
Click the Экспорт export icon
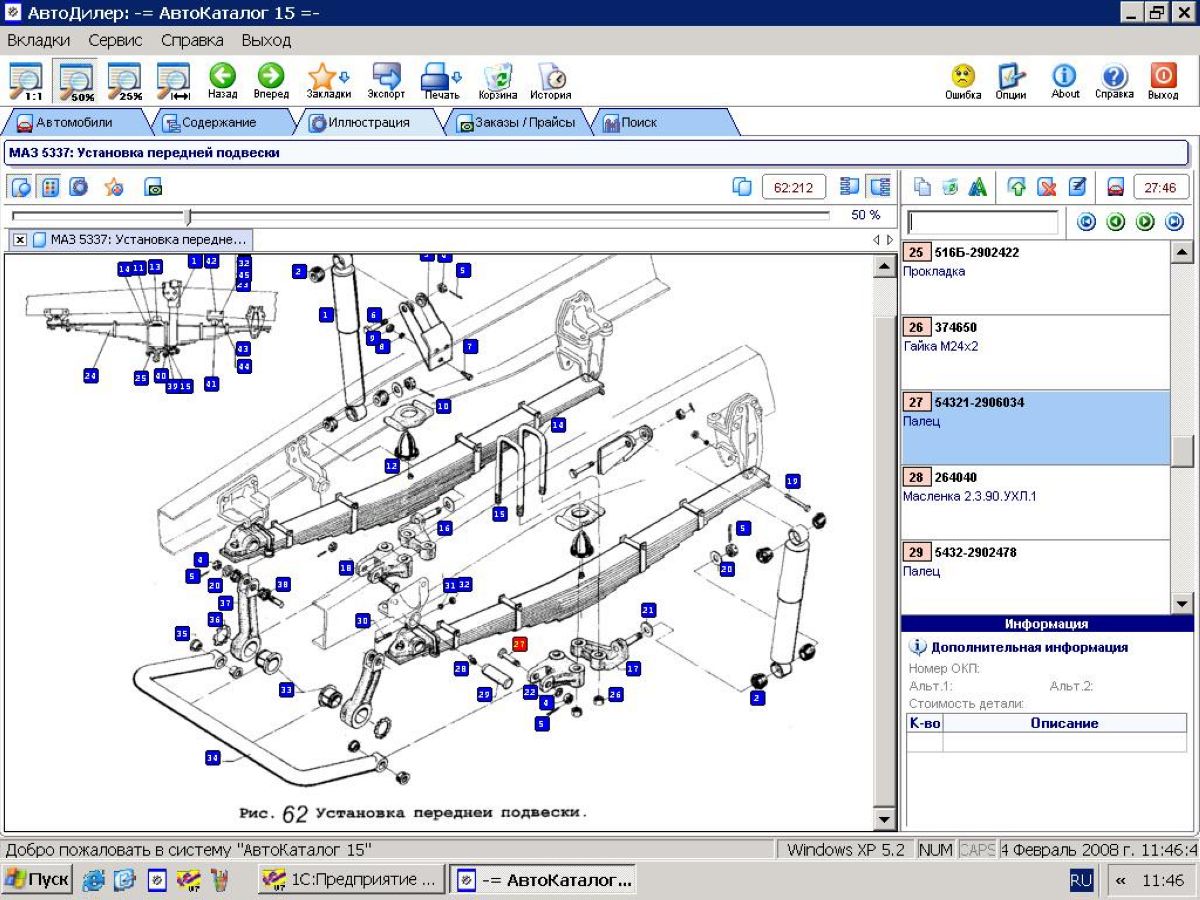pyautogui.click(x=386, y=81)
